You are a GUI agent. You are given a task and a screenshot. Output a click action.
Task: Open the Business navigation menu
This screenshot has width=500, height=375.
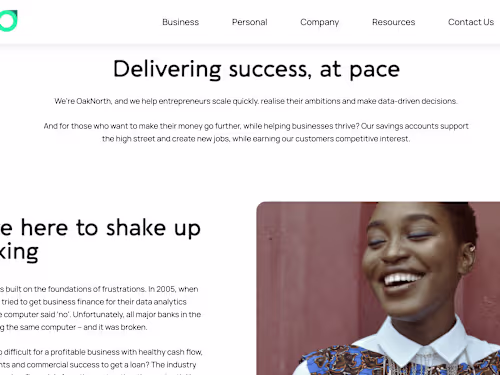(180, 22)
